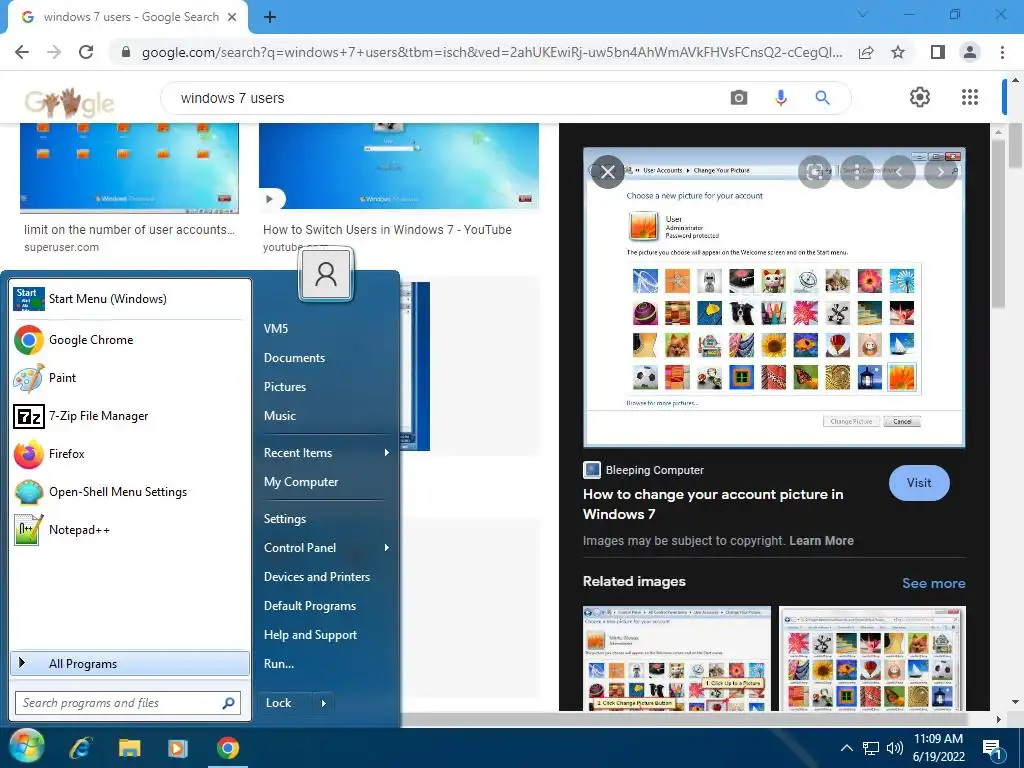This screenshot has height=768, width=1024.
Task: Open 7-Zip File Manager
Action: pos(130,416)
